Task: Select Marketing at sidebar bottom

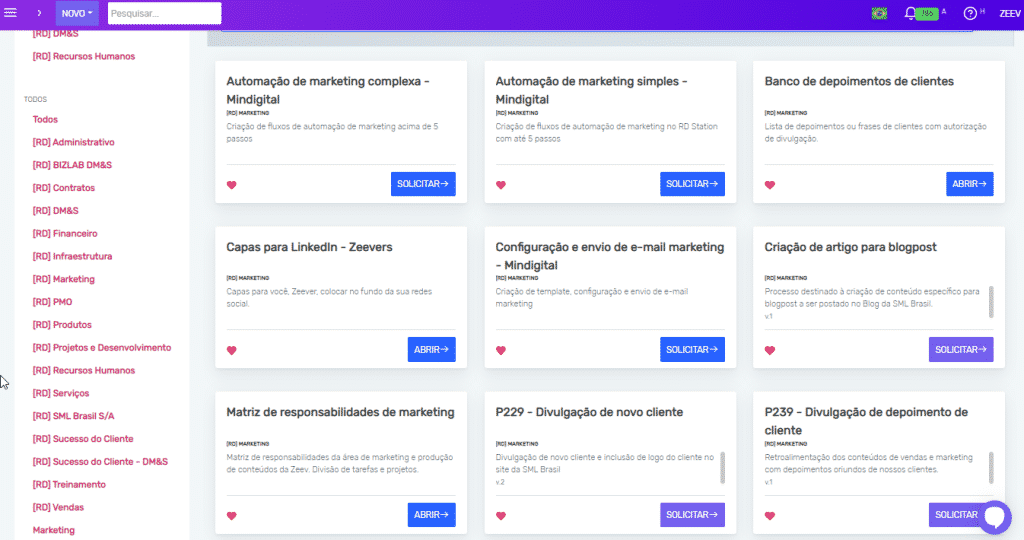Action: [54, 530]
